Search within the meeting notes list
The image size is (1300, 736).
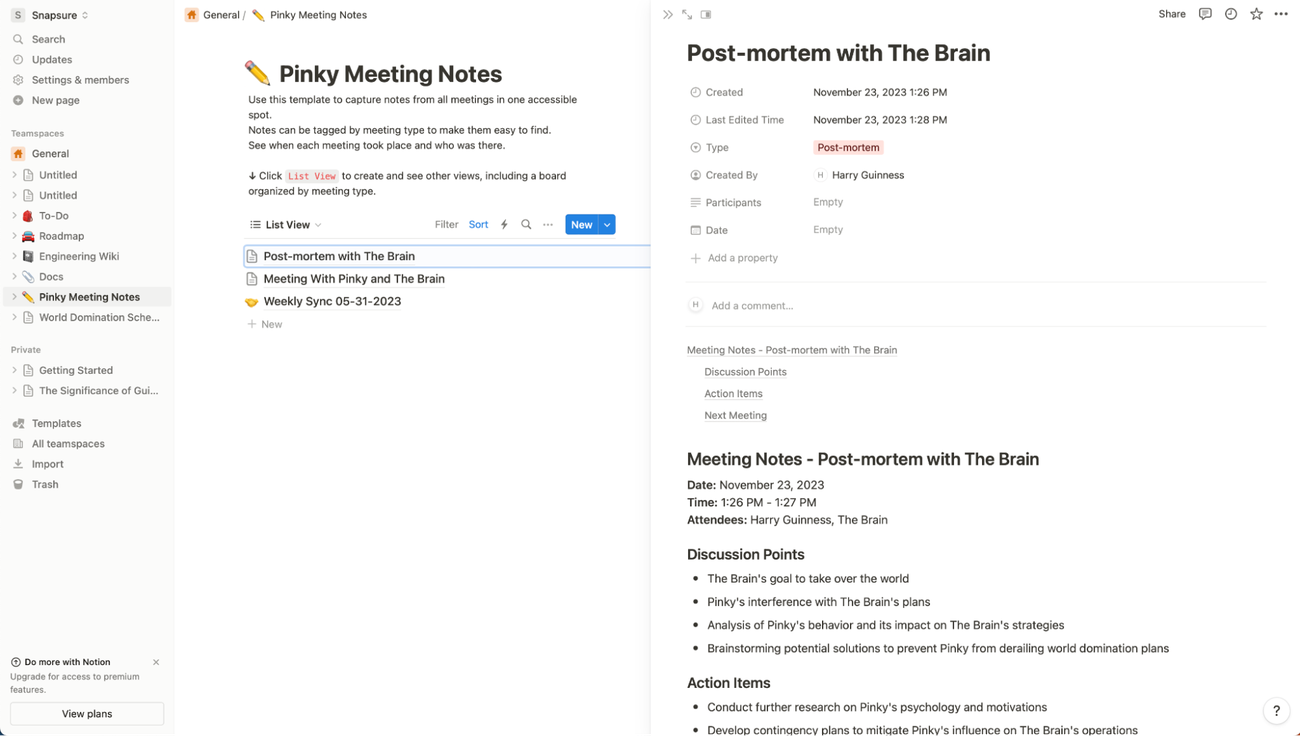tap(526, 225)
